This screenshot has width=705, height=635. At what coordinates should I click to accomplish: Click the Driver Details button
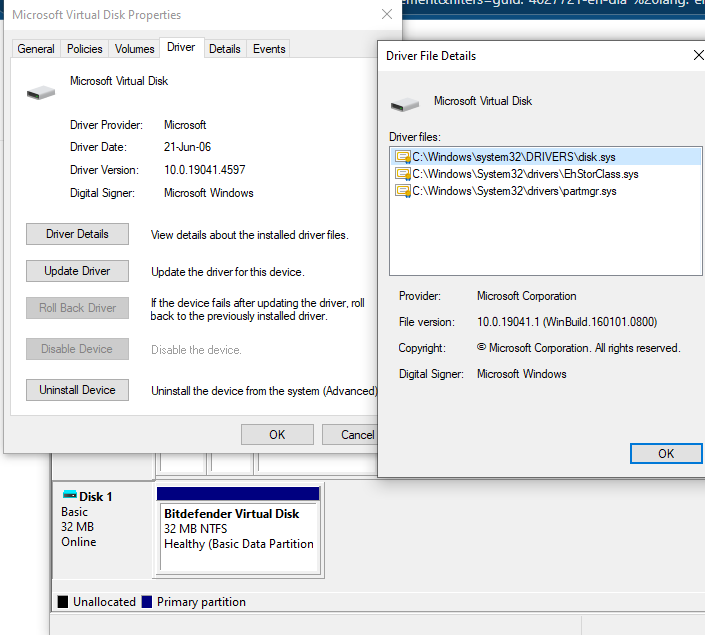pyautogui.click(x=77, y=234)
